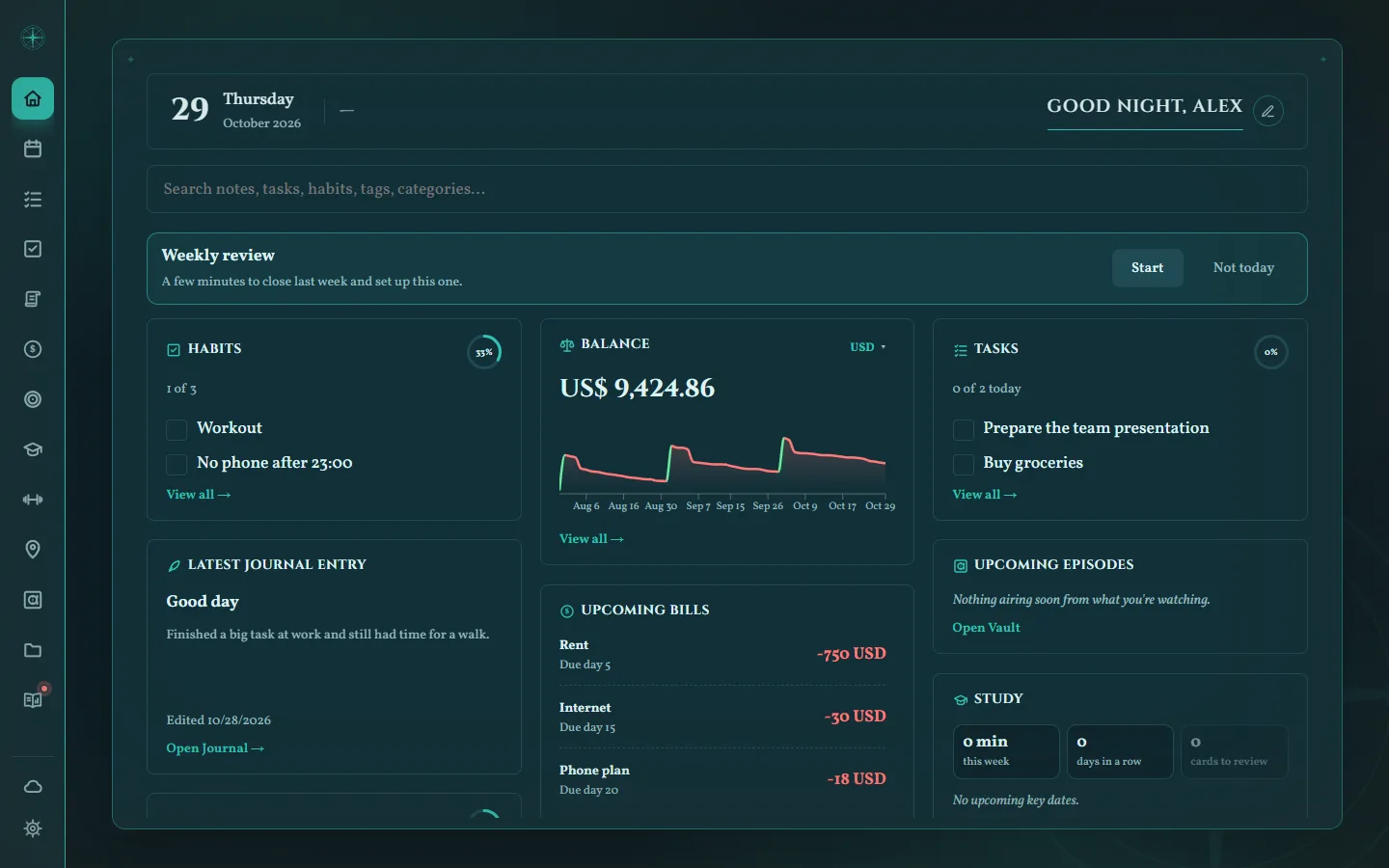
Task: Select the Internet bill row
Action: tap(722, 717)
